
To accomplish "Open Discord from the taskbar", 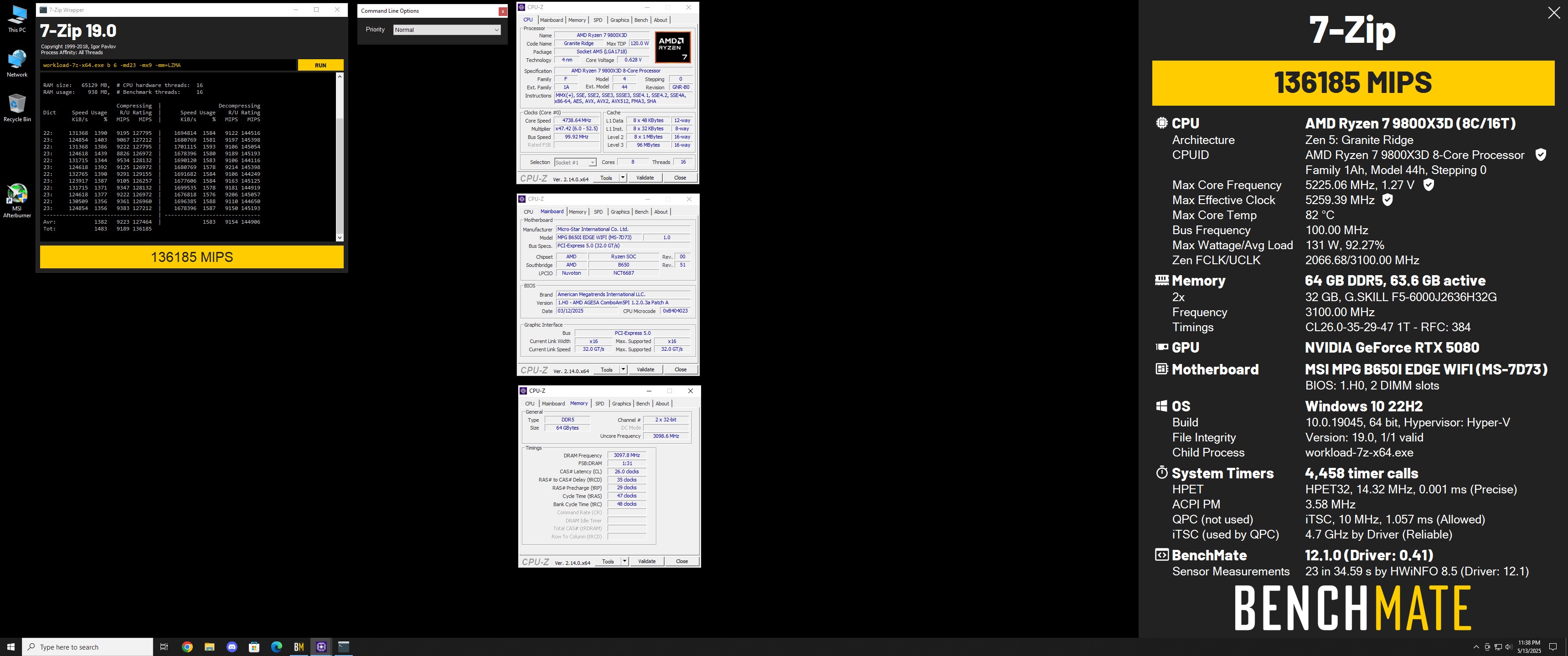I will coord(232,647).
